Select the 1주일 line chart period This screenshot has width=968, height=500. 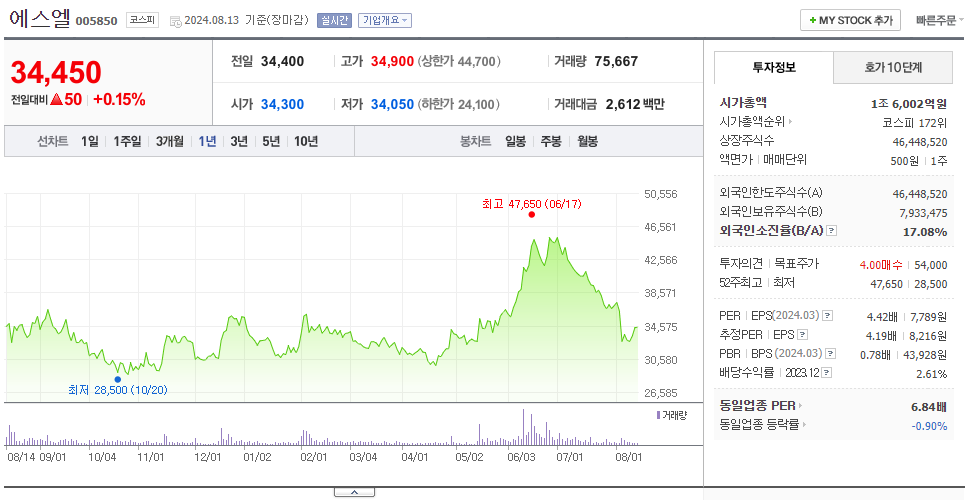coord(127,141)
